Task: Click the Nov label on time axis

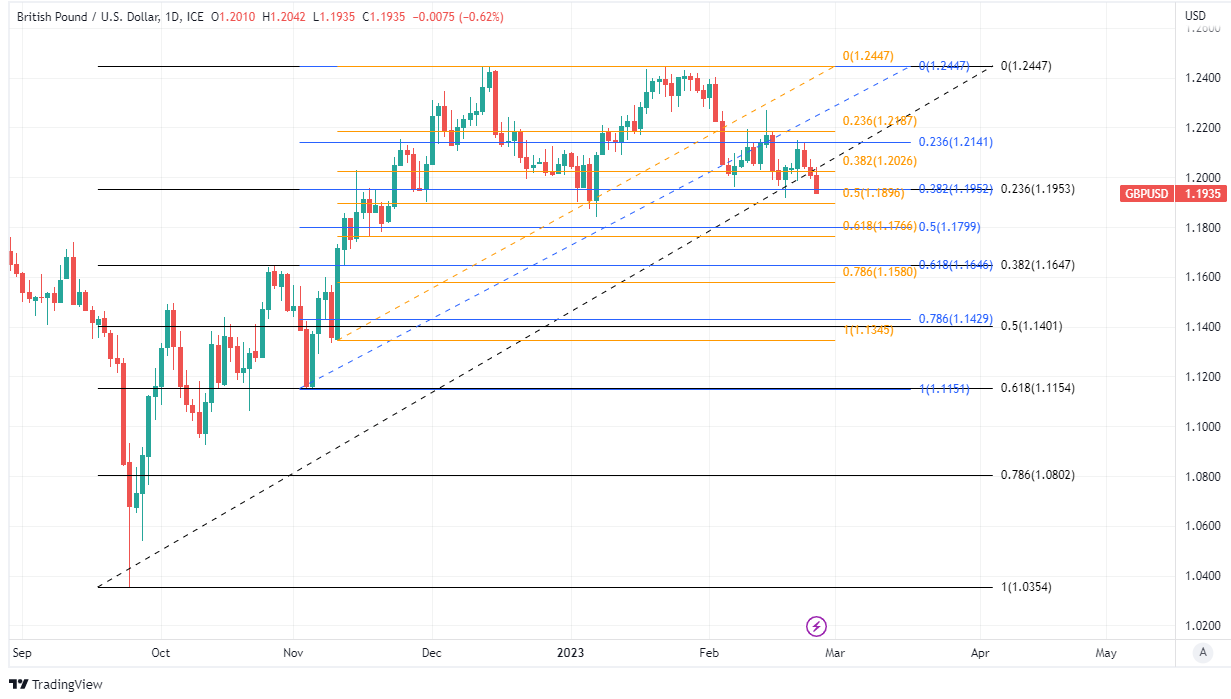Action: tap(293, 653)
